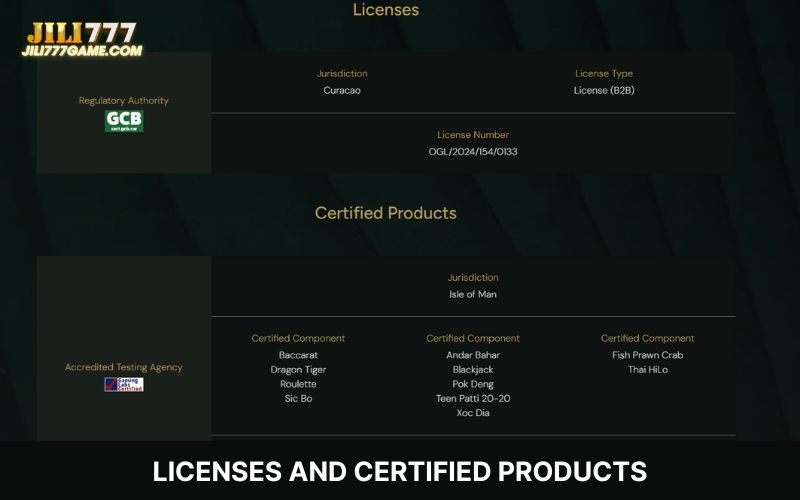Click the Pok Deng entry
This screenshot has width=800, height=500.
point(473,384)
